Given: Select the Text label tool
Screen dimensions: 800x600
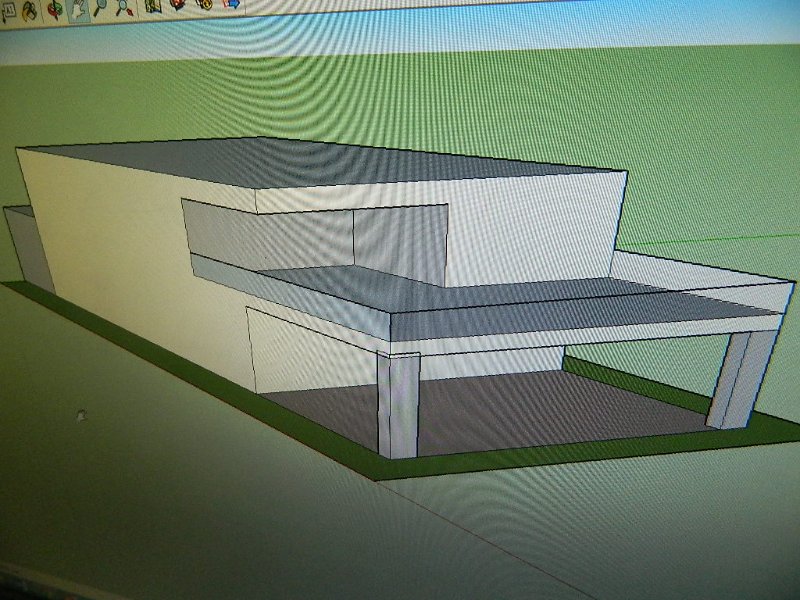Looking at the screenshot, I should tap(8, 10).
